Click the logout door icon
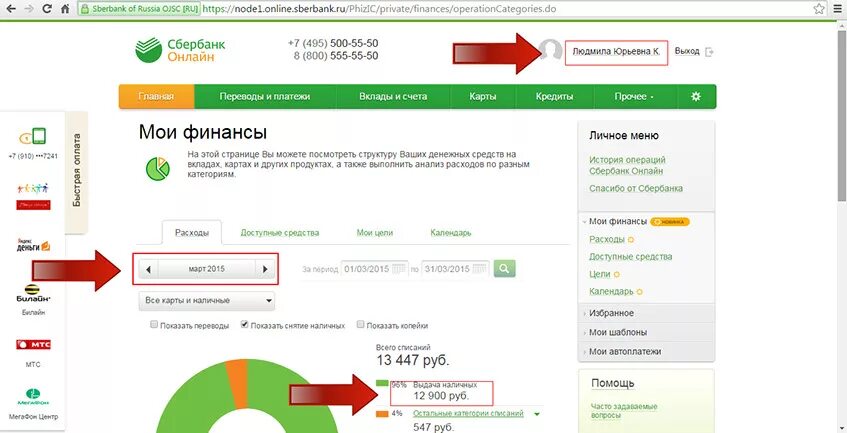The width and height of the screenshot is (847, 433). (710, 52)
